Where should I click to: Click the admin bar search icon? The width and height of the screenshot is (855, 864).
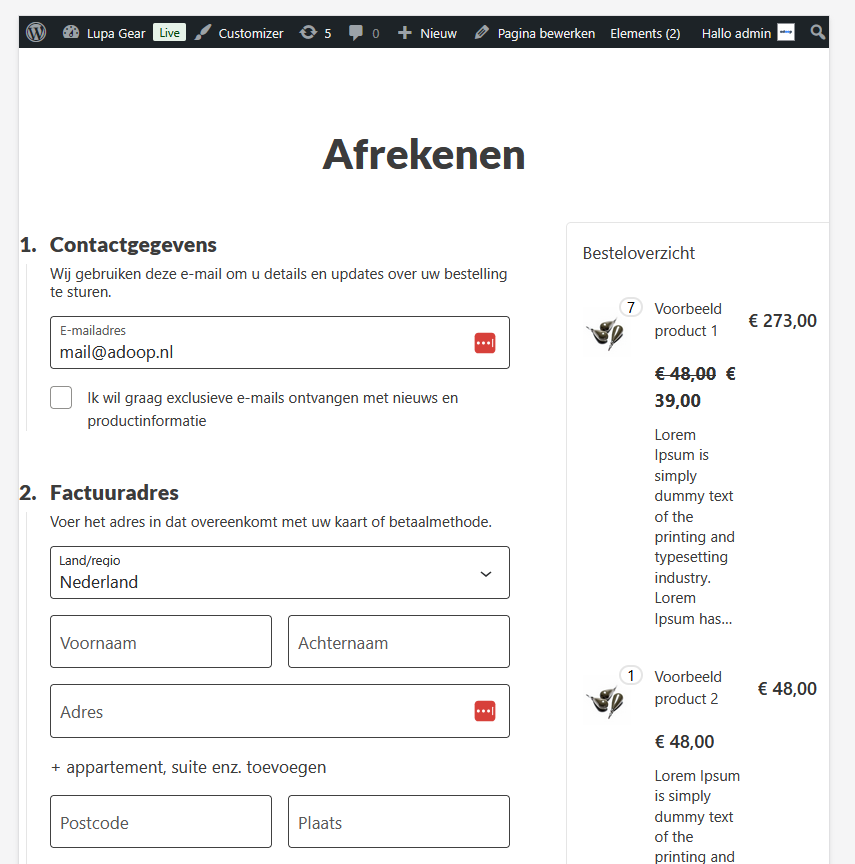point(818,33)
